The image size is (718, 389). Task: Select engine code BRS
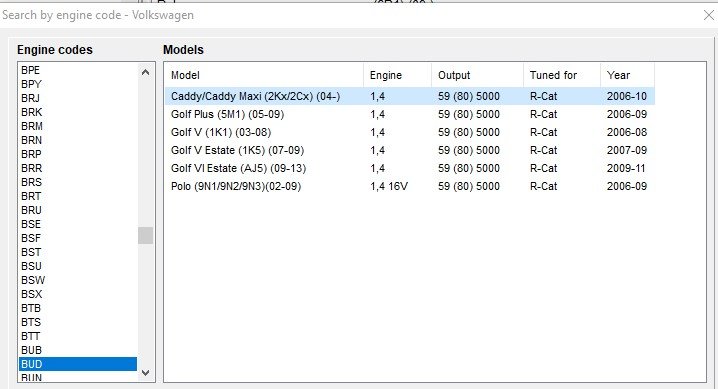[78, 182]
